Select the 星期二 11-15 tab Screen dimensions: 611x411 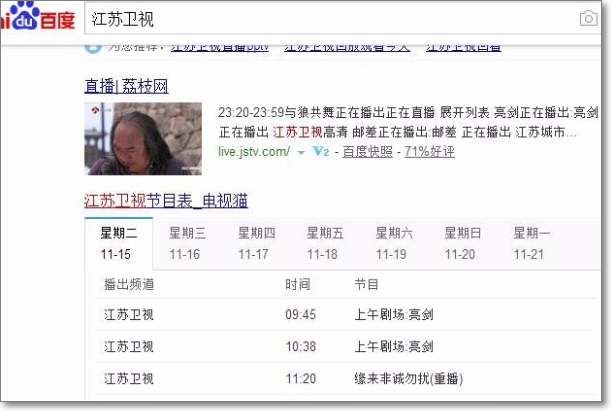coord(119,243)
